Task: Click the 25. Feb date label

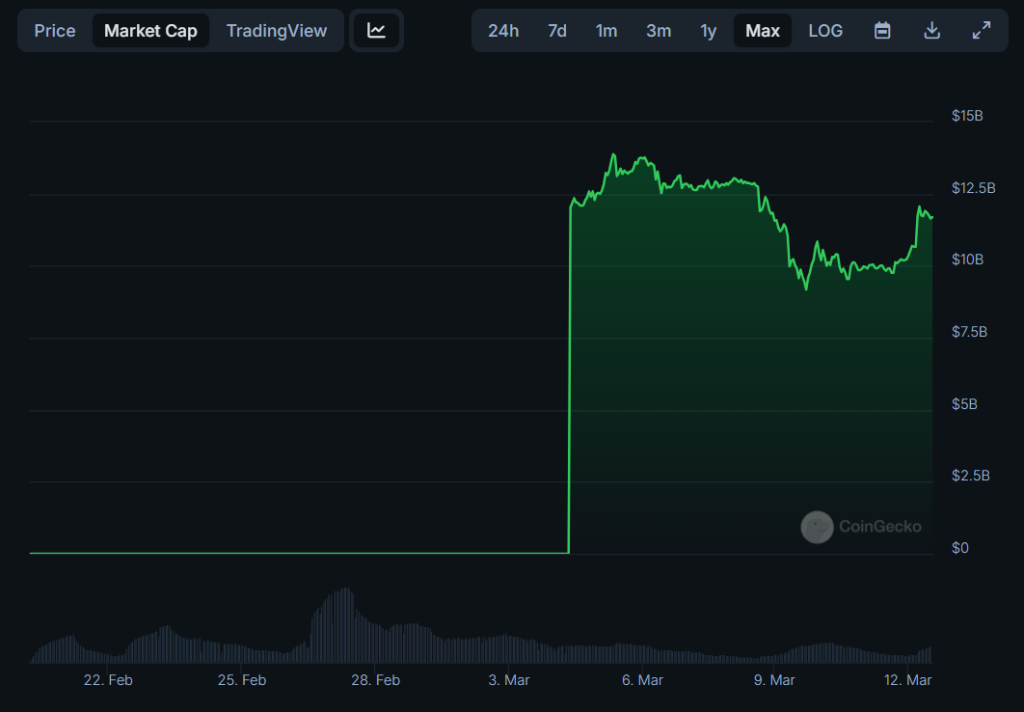Action: pos(242,680)
